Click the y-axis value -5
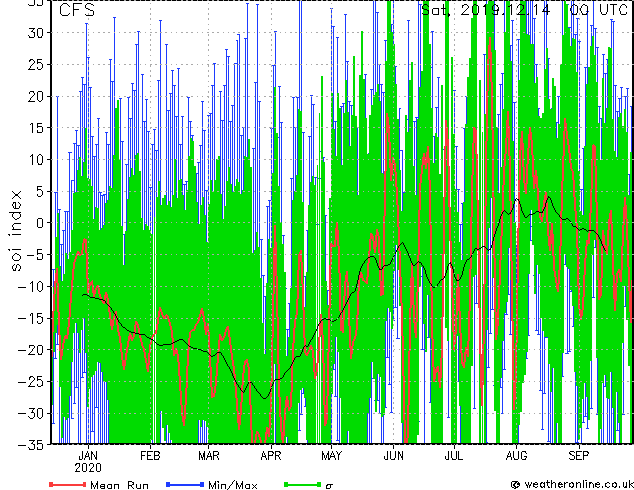Viewport: 634px width, 490px height. (36, 255)
